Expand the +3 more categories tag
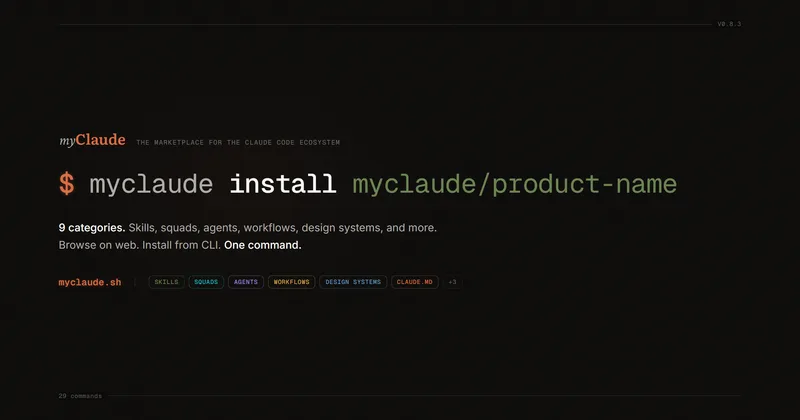The height and width of the screenshot is (420, 800). [453, 282]
